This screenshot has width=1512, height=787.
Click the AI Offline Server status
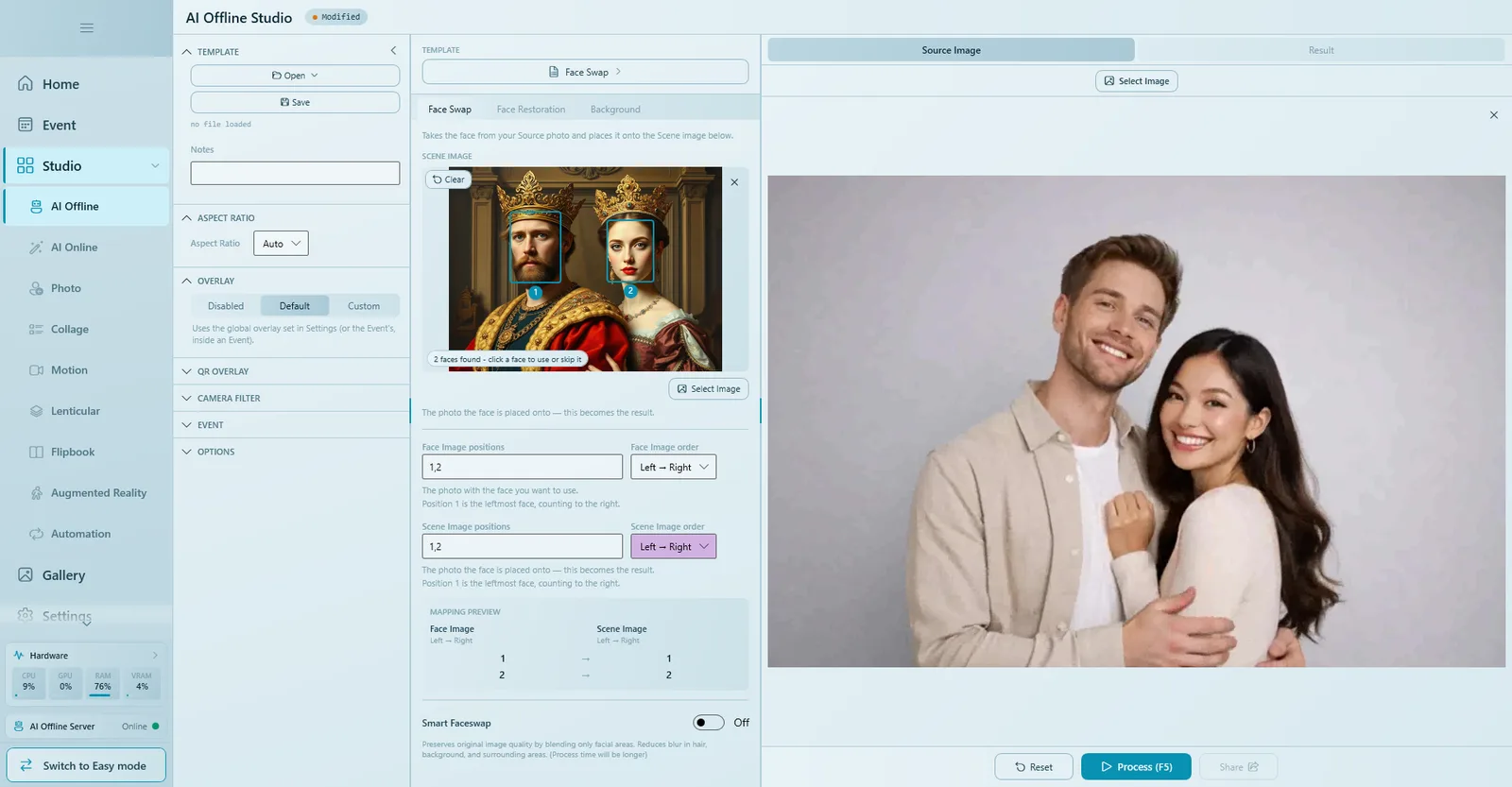click(x=86, y=727)
